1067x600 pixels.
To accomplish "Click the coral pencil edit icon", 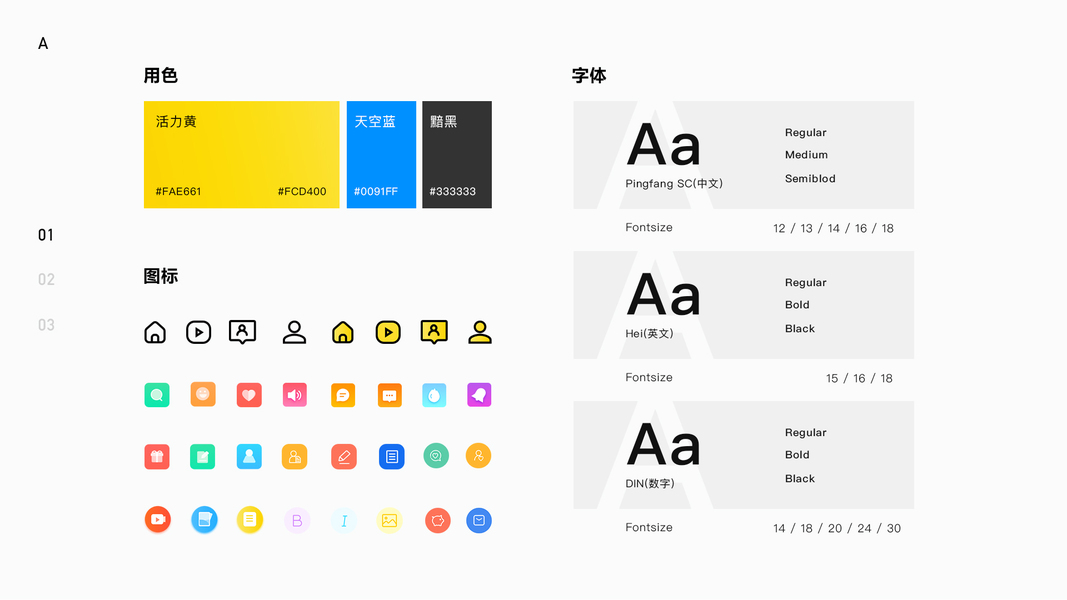I will click(x=344, y=456).
